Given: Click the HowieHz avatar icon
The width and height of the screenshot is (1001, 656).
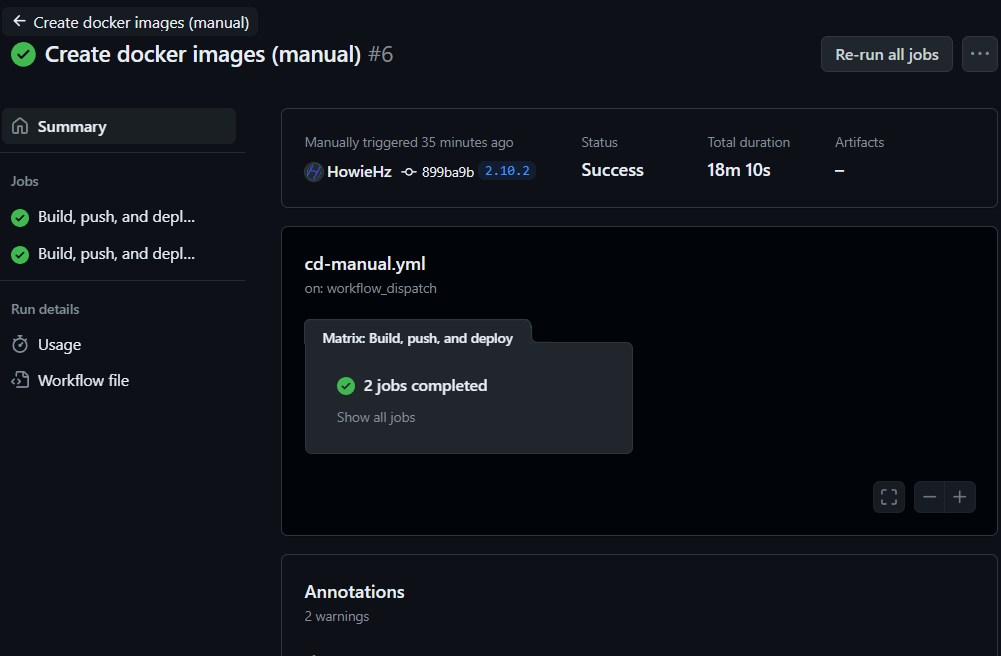Looking at the screenshot, I should click(x=313, y=172).
